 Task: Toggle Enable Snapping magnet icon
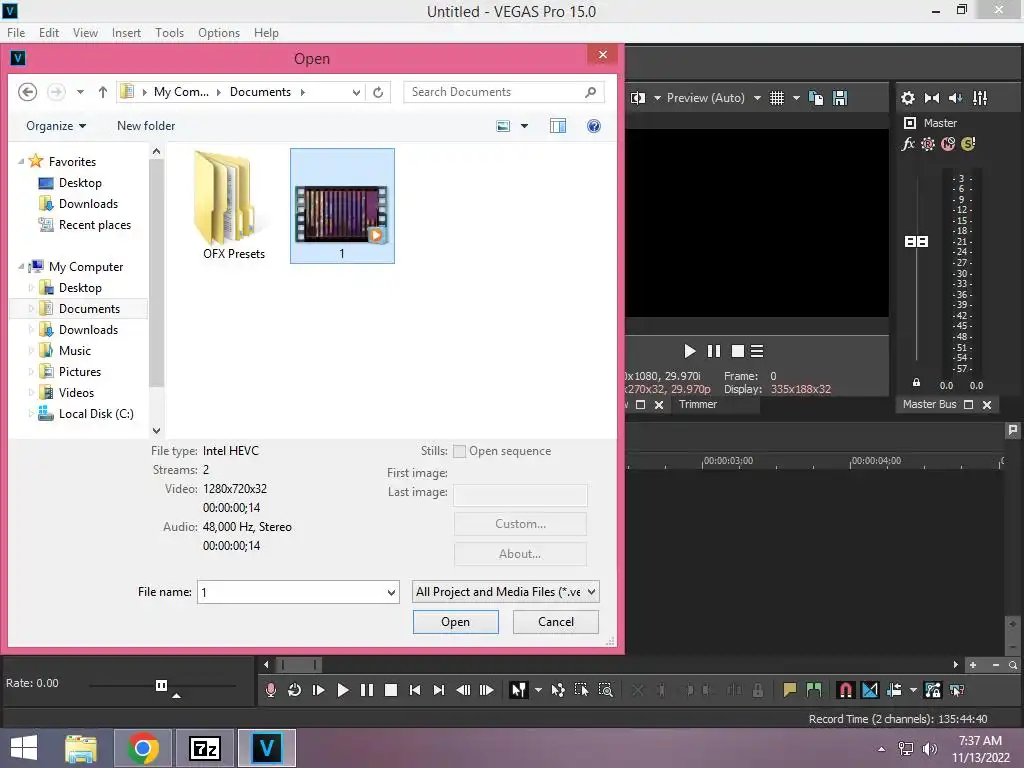[x=846, y=690]
